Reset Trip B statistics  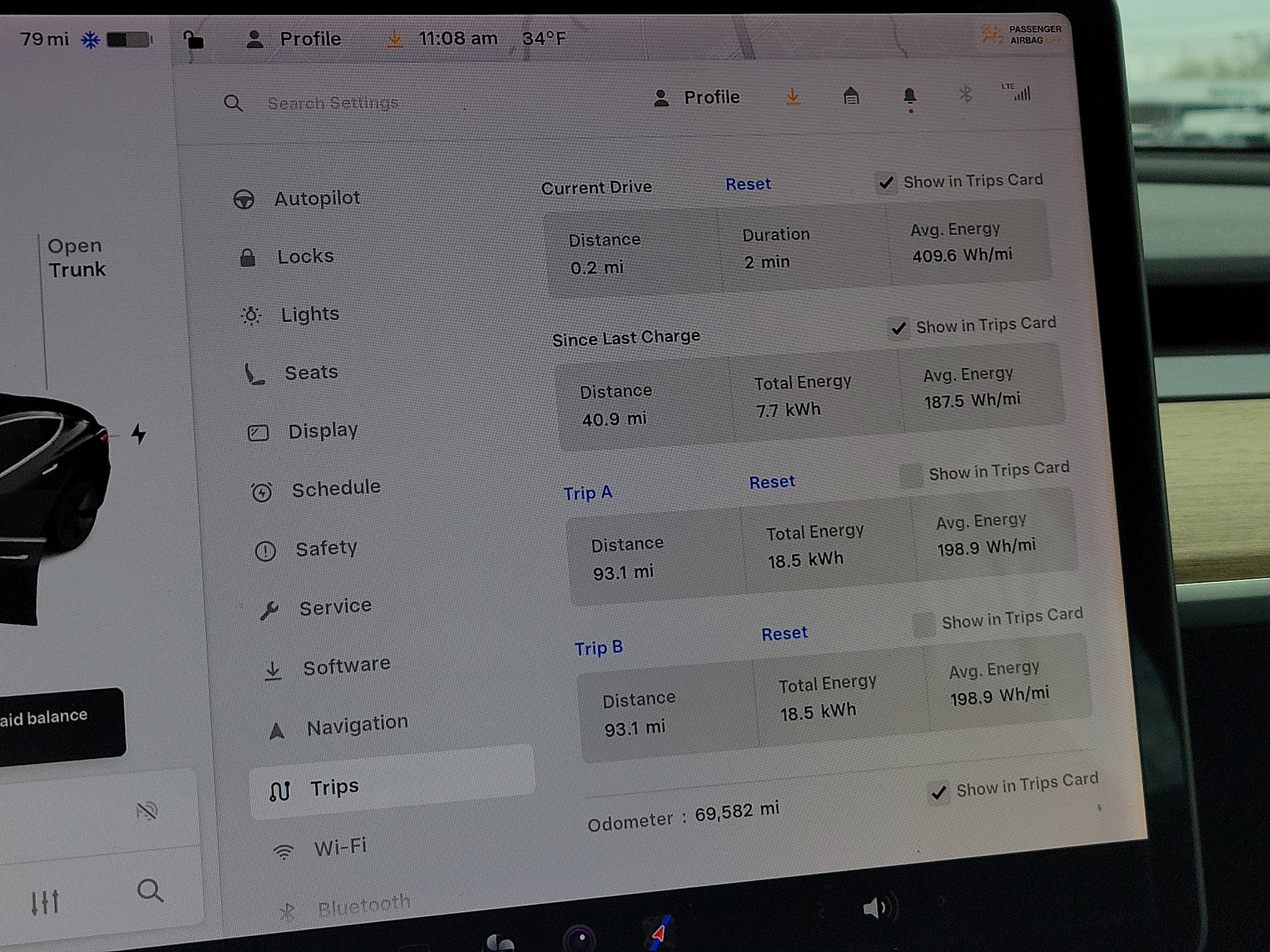pyautogui.click(x=784, y=633)
